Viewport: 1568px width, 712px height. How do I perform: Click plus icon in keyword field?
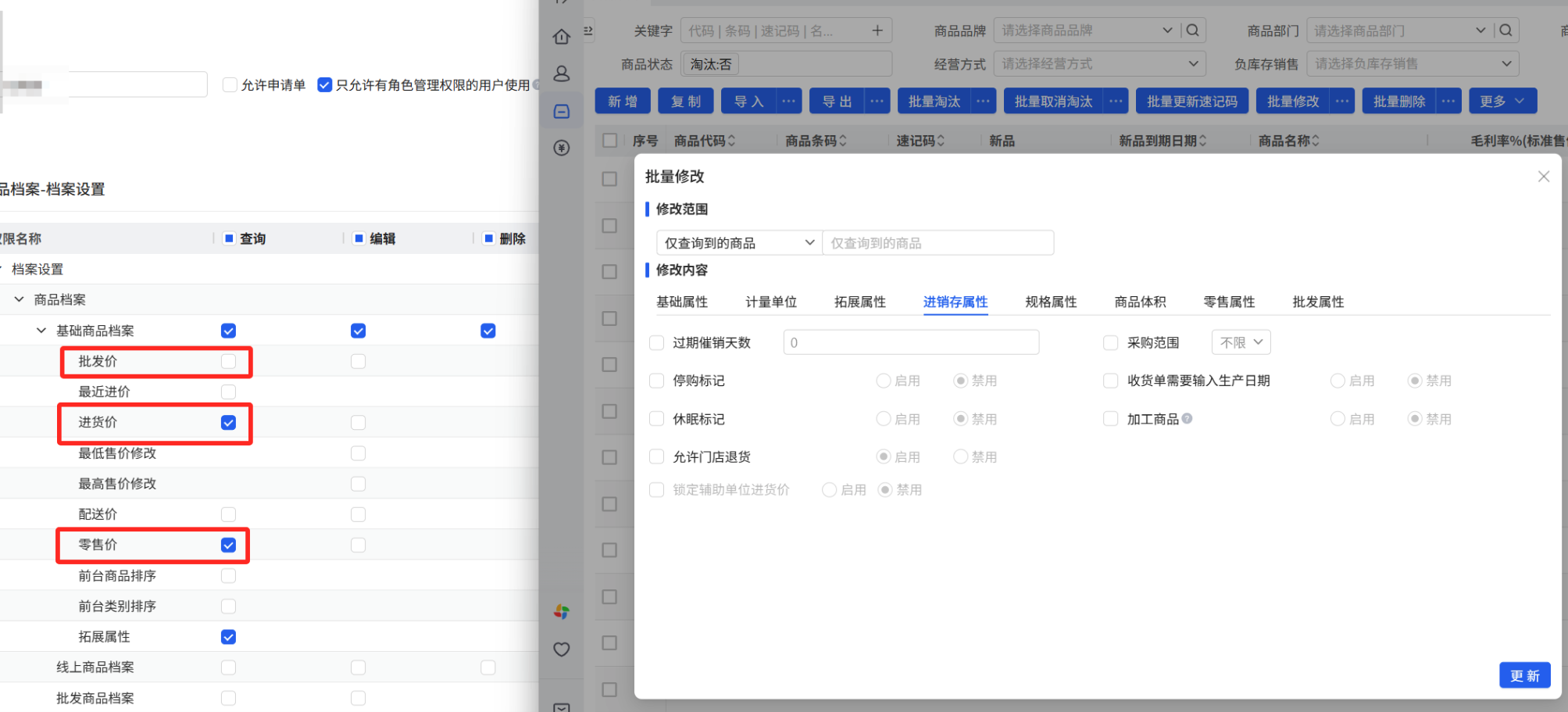(877, 30)
